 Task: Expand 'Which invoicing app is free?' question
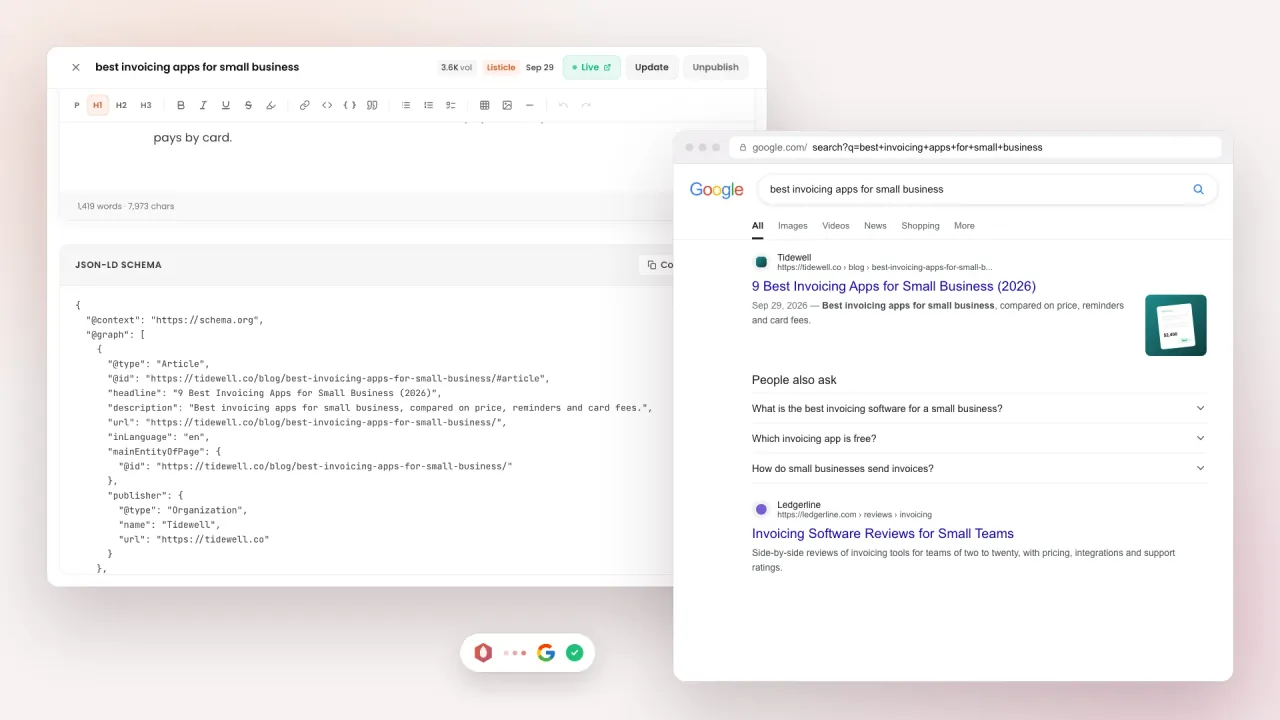(x=979, y=438)
